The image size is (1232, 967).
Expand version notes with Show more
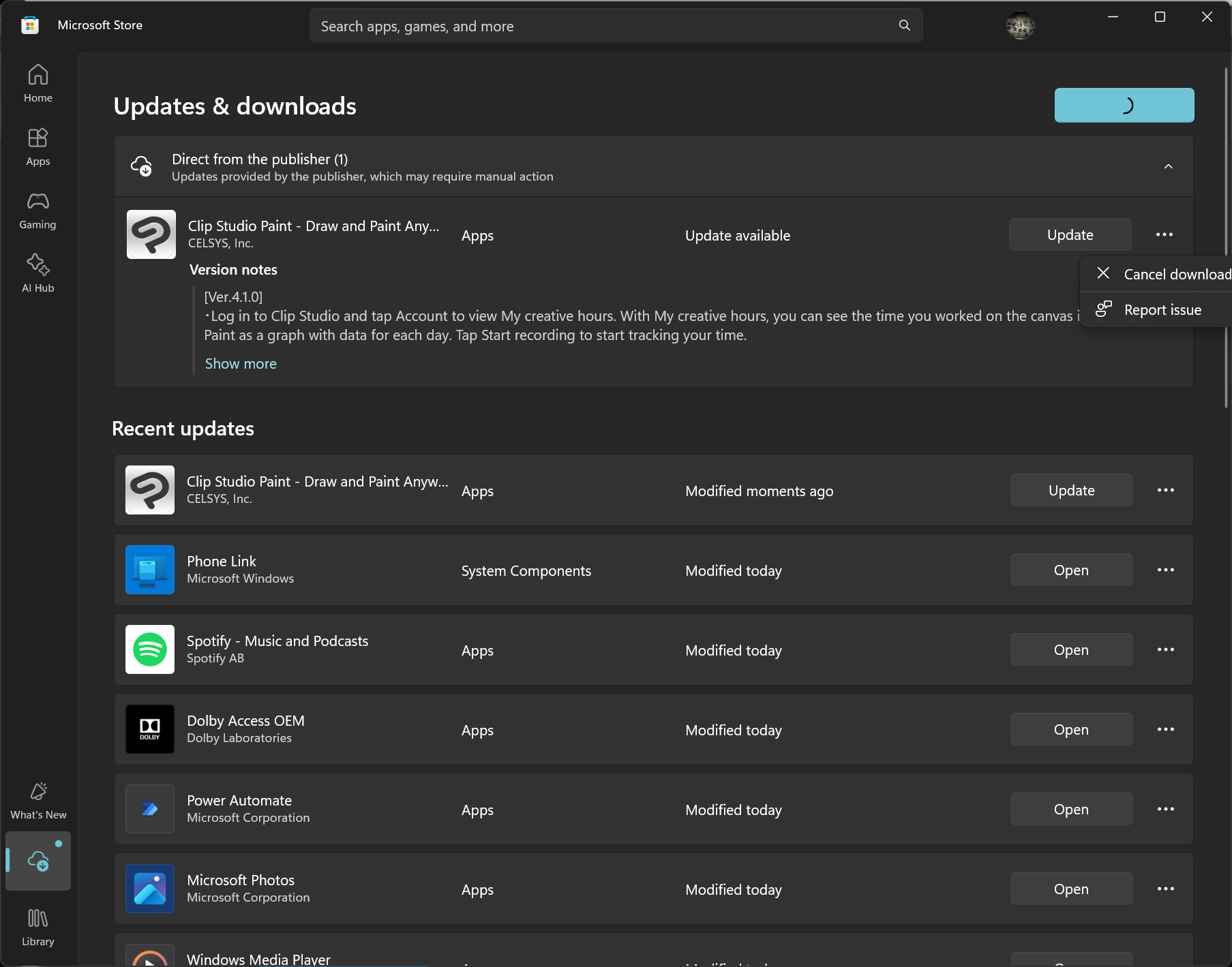pos(241,364)
